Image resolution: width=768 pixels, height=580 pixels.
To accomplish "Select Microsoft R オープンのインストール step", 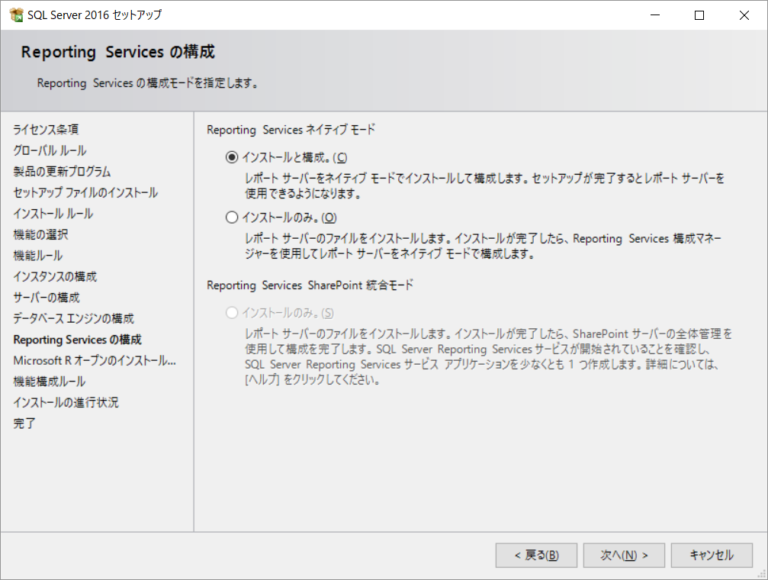I will [94, 360].
